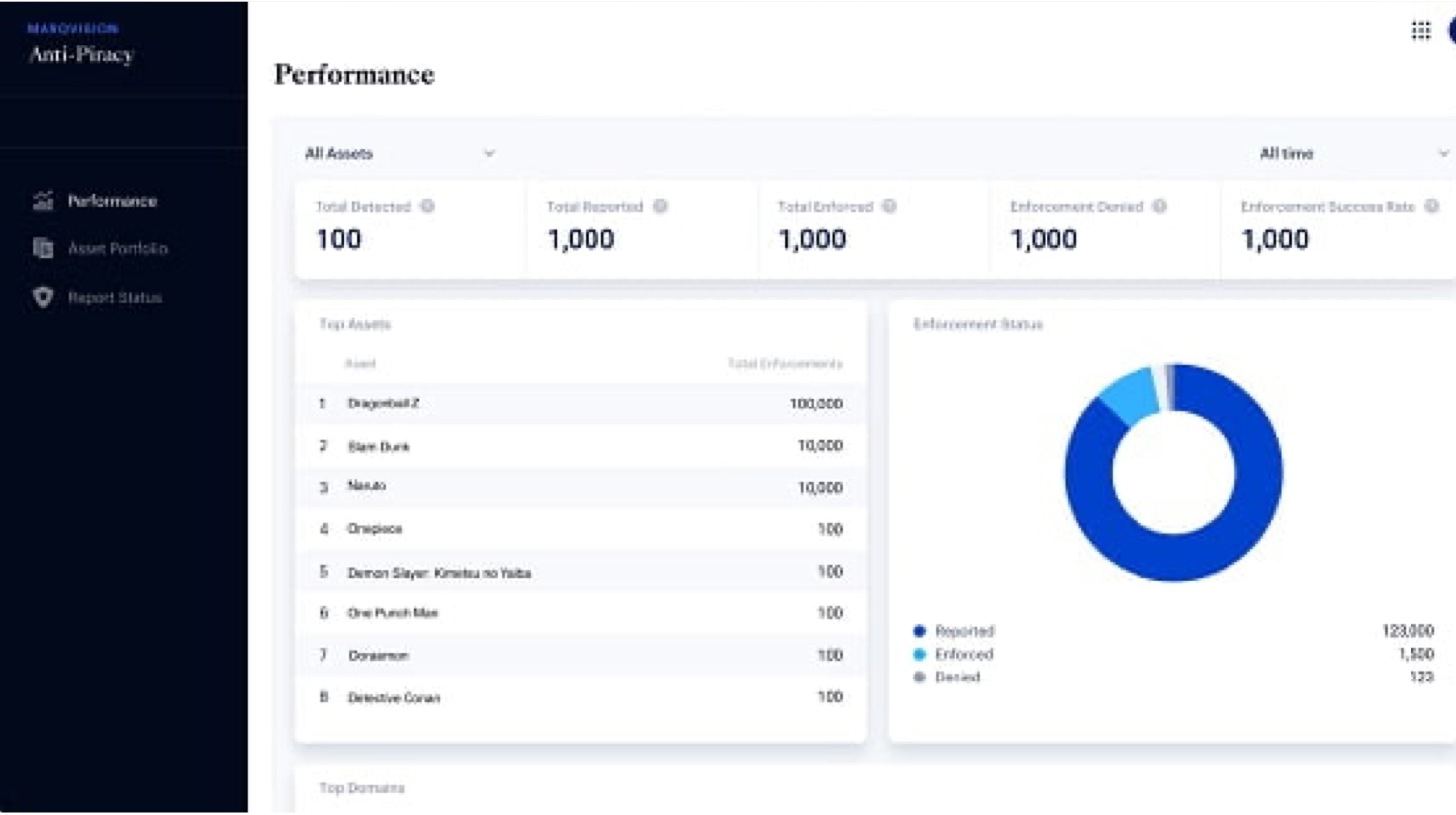Click info icon beside Enforcement Denied
This screenshot has height=815, width=1456.
[x=1159, y=206]
